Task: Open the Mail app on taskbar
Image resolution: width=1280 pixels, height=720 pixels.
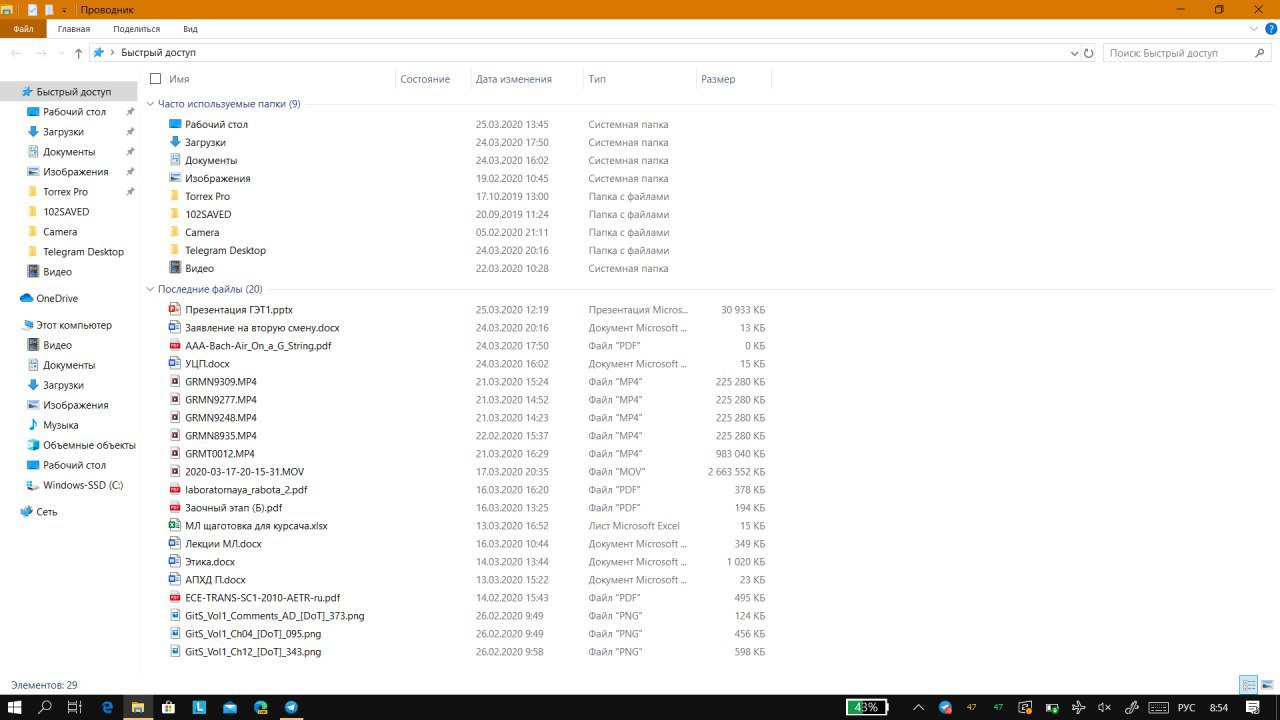Action: coord(230,707)
